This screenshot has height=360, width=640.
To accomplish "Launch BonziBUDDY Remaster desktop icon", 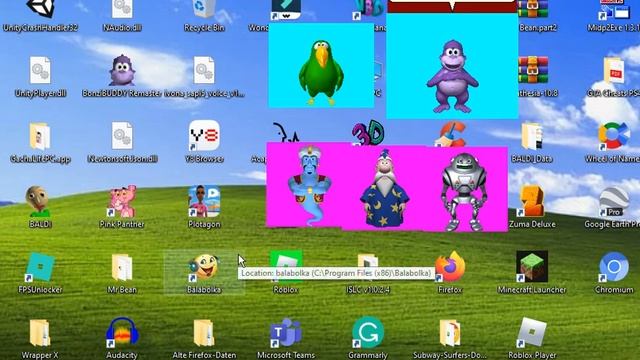I will click(x=122, y=70).
